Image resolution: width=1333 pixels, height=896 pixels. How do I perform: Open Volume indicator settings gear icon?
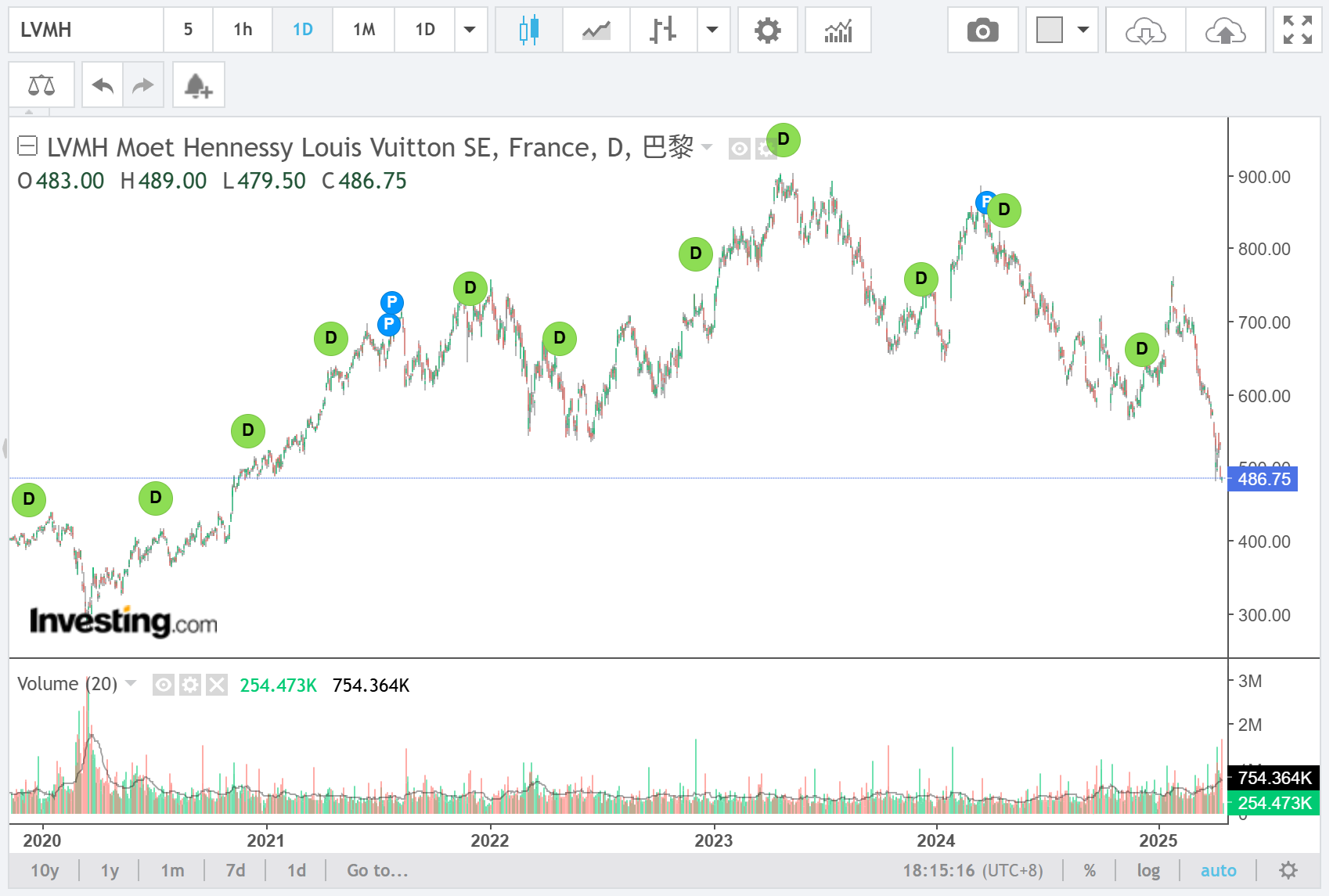coord(189,685)
